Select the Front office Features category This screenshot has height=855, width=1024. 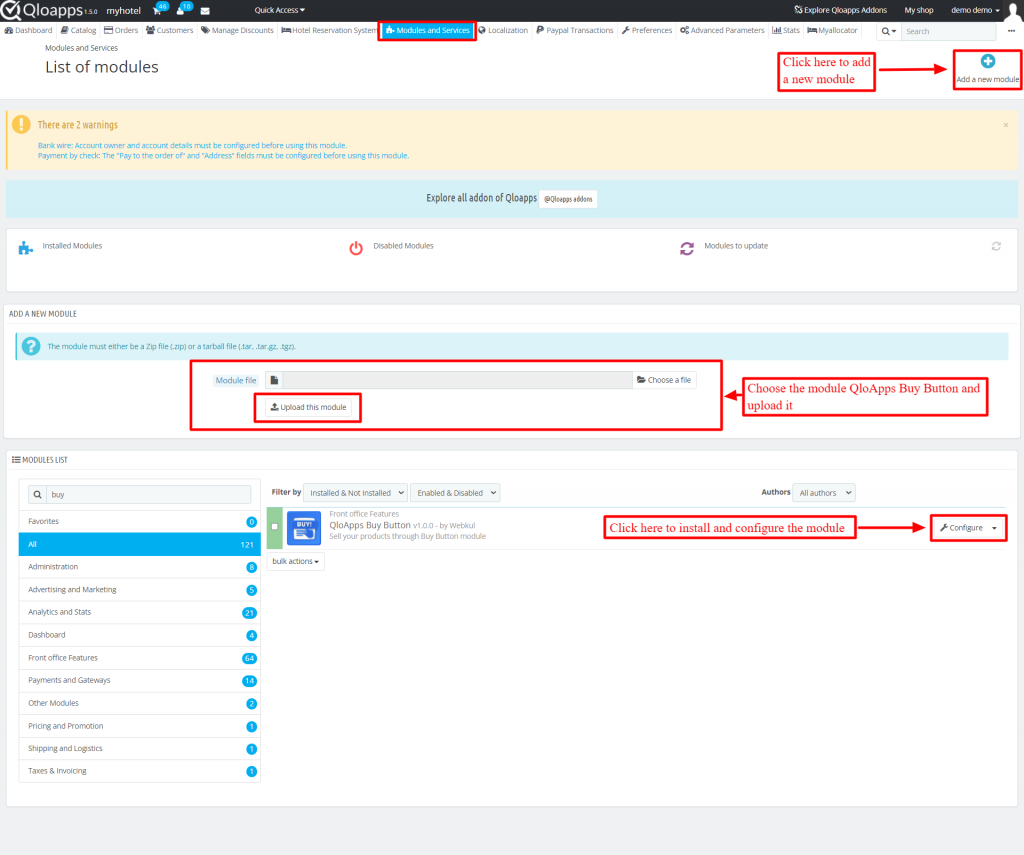[x=140, y=658]
